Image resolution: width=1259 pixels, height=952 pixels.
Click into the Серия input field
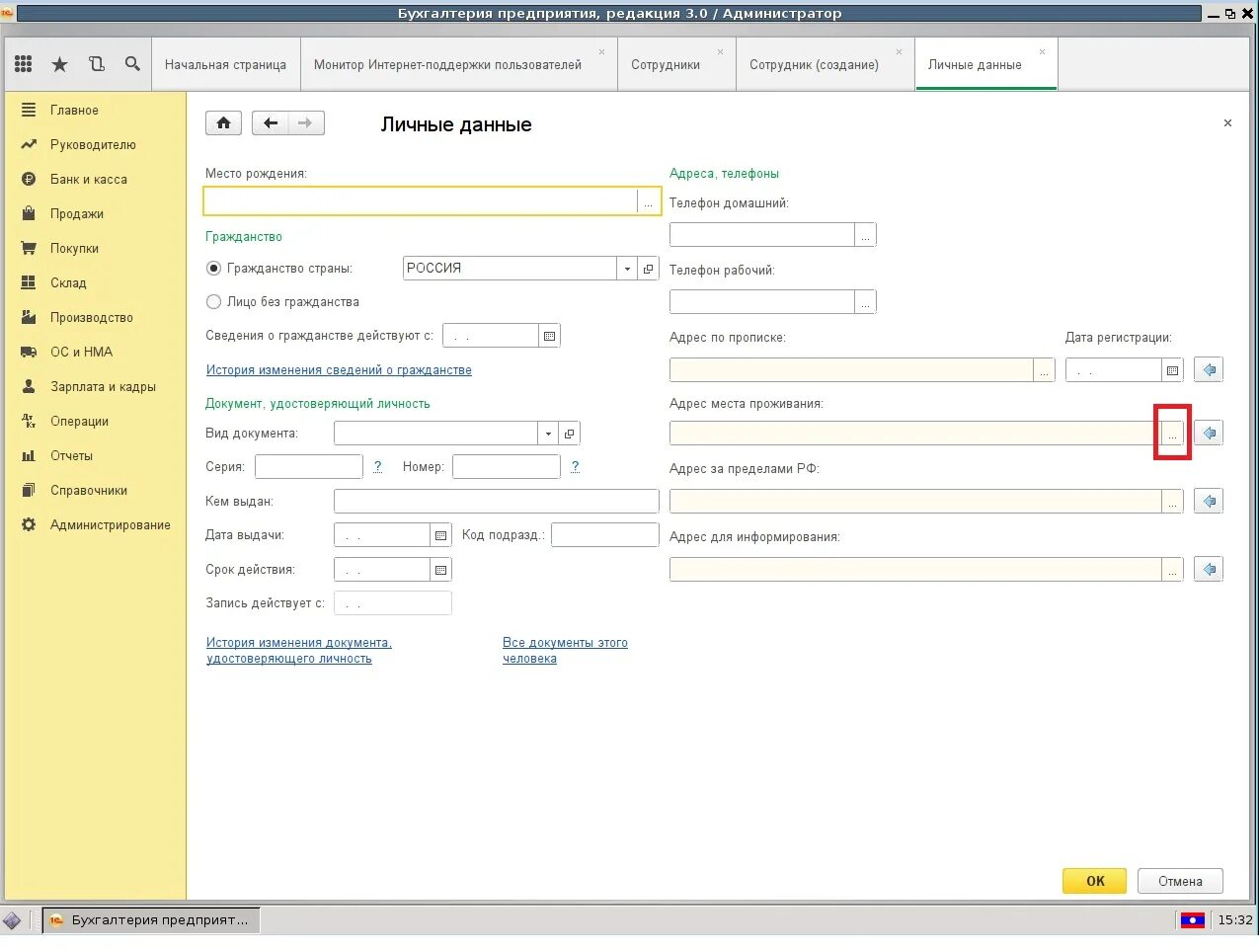309,466
